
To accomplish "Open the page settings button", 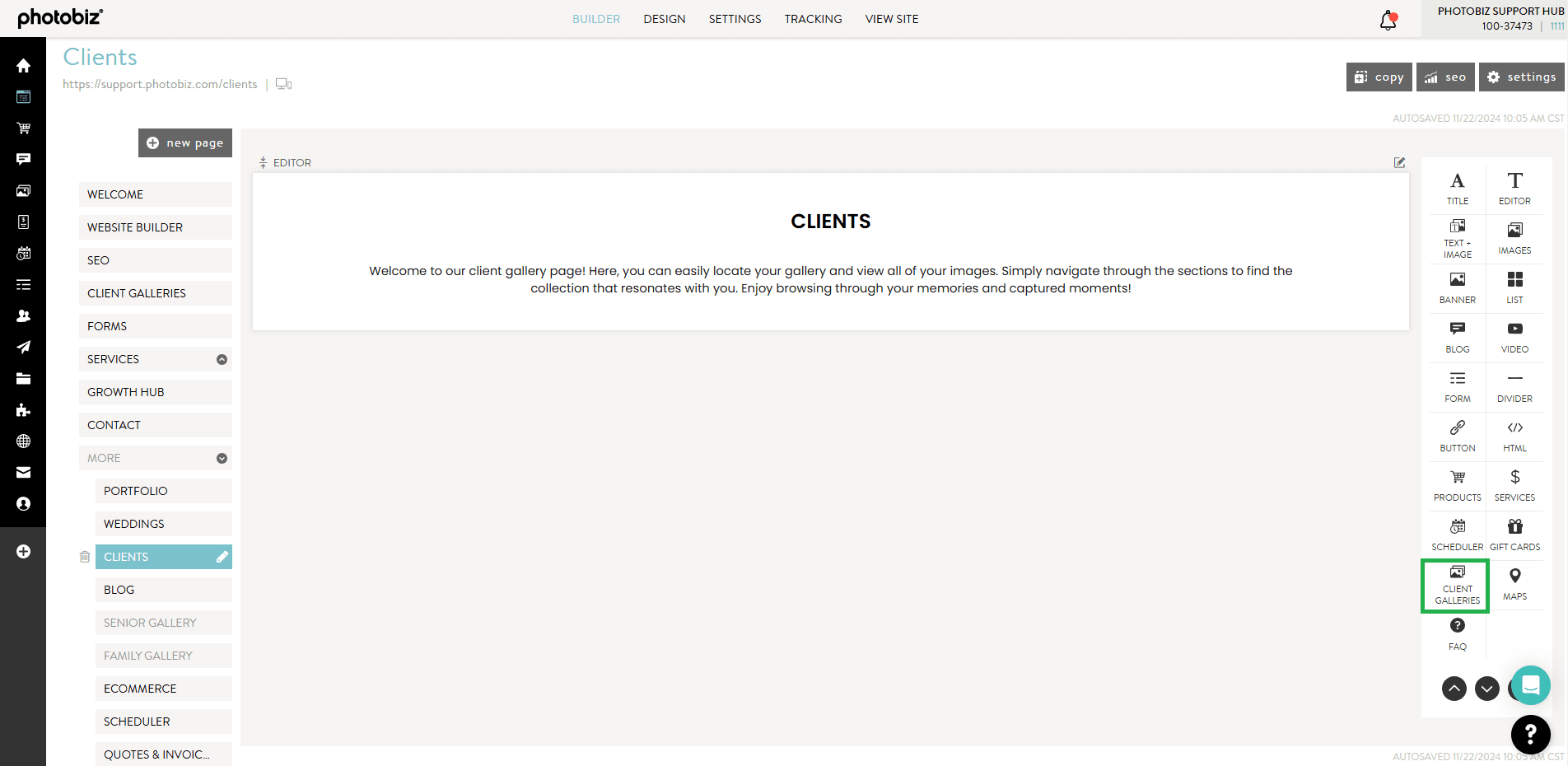I will [x=1523, y=77].
